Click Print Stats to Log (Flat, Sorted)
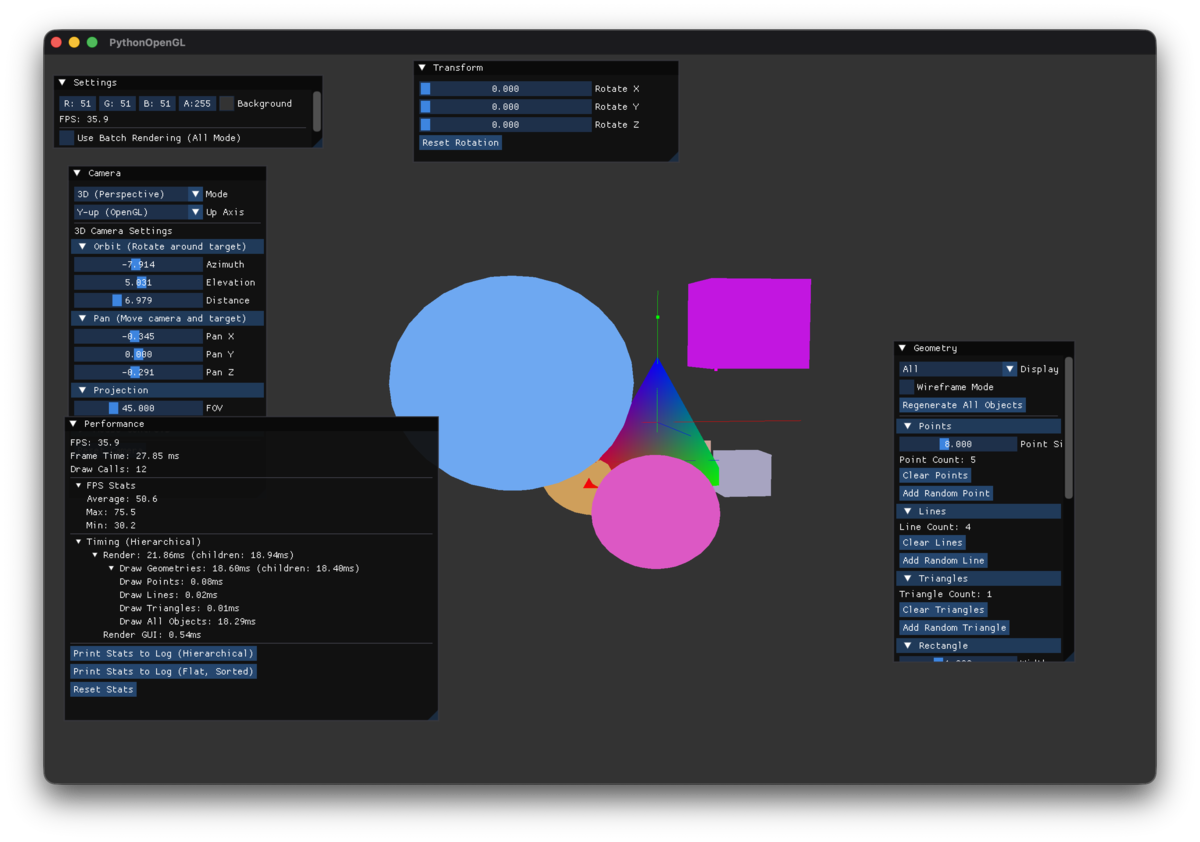The image size is (1200, 842). [x=163, y=671]
